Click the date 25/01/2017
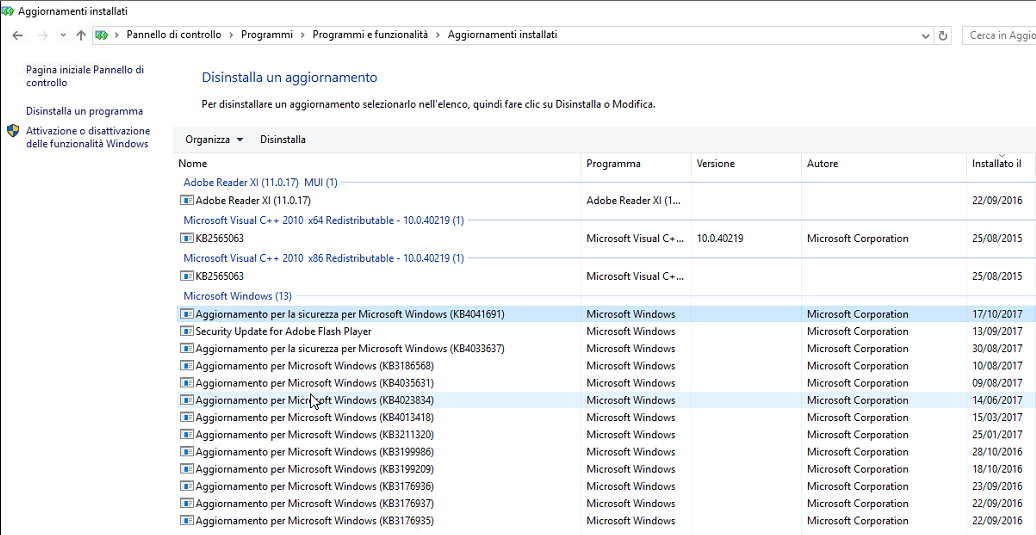 point(997,435)
